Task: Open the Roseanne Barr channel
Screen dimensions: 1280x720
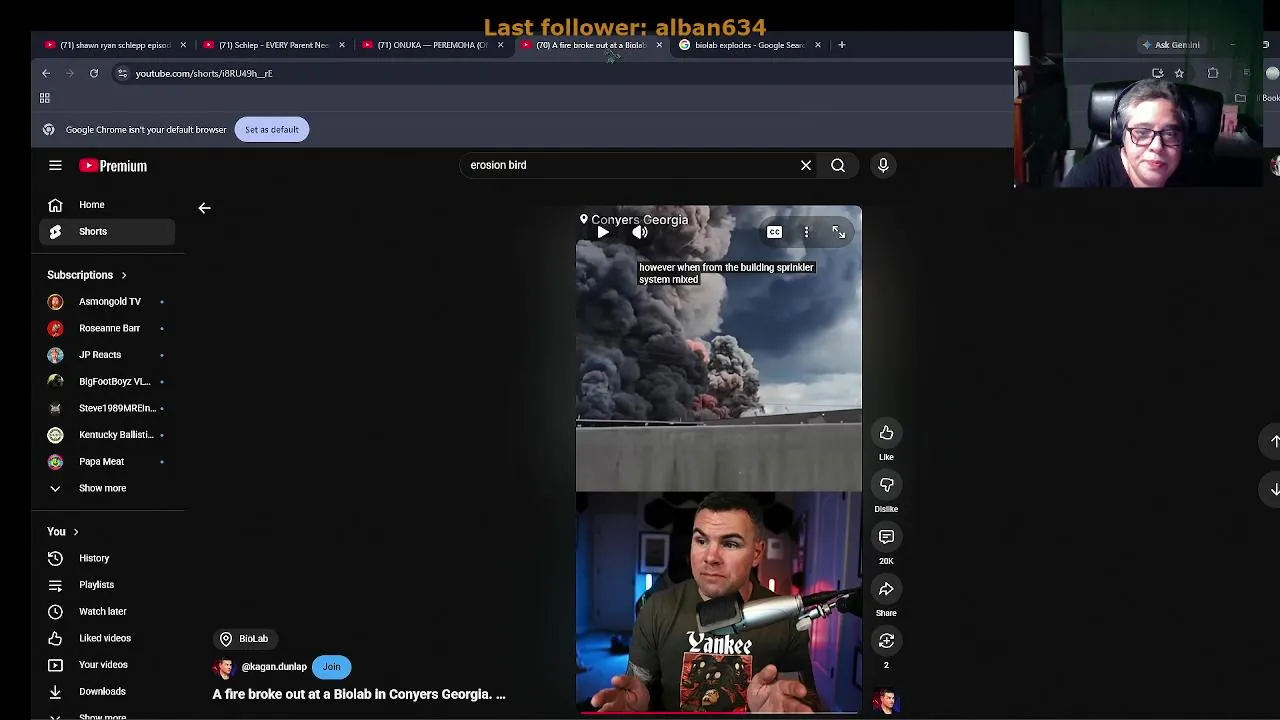Action: tap(108, 328)
